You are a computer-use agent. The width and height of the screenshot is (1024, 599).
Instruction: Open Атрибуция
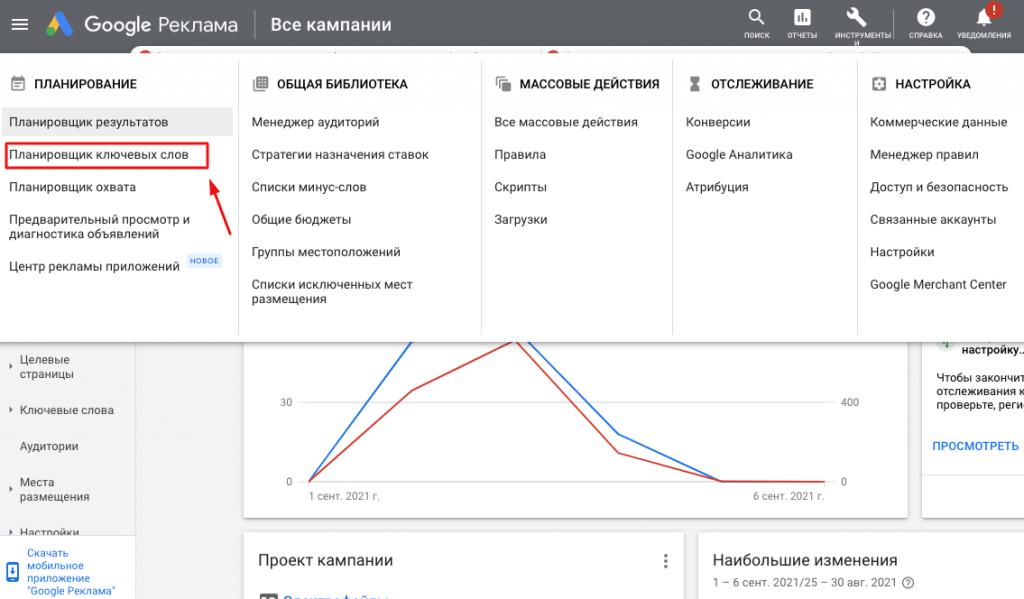point(716,187)
